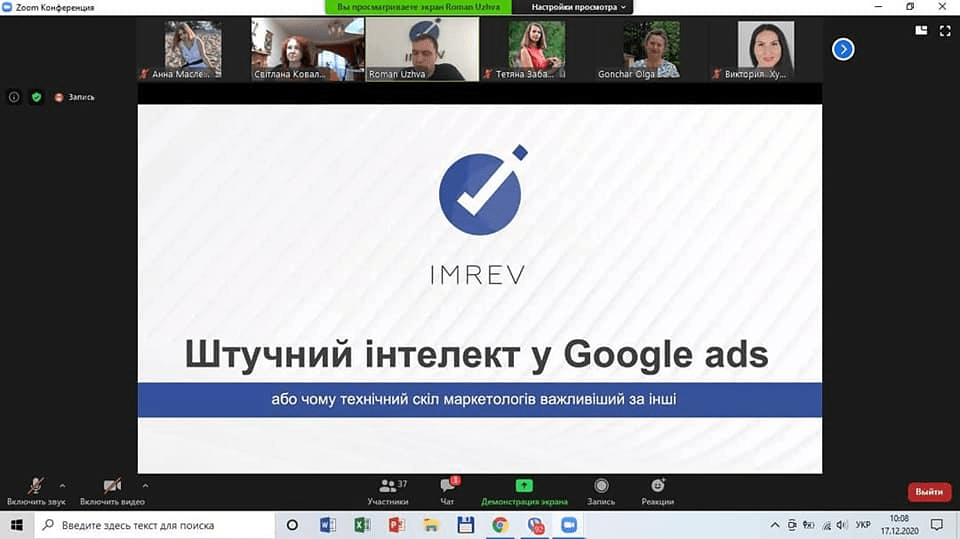The image size is (960, 539).
Task: Launch Excel from the taskbar
Action: [x=362, y=526]
